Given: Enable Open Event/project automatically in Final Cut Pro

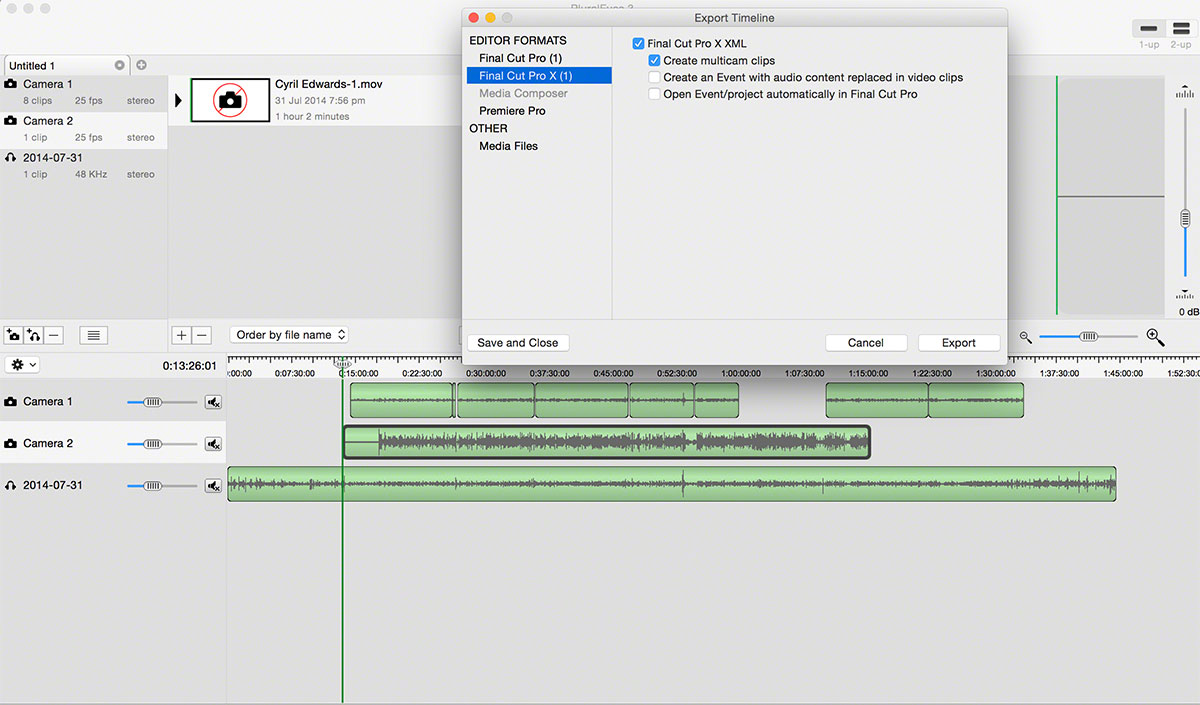Looking at the screenshot, I should (654, 94).
